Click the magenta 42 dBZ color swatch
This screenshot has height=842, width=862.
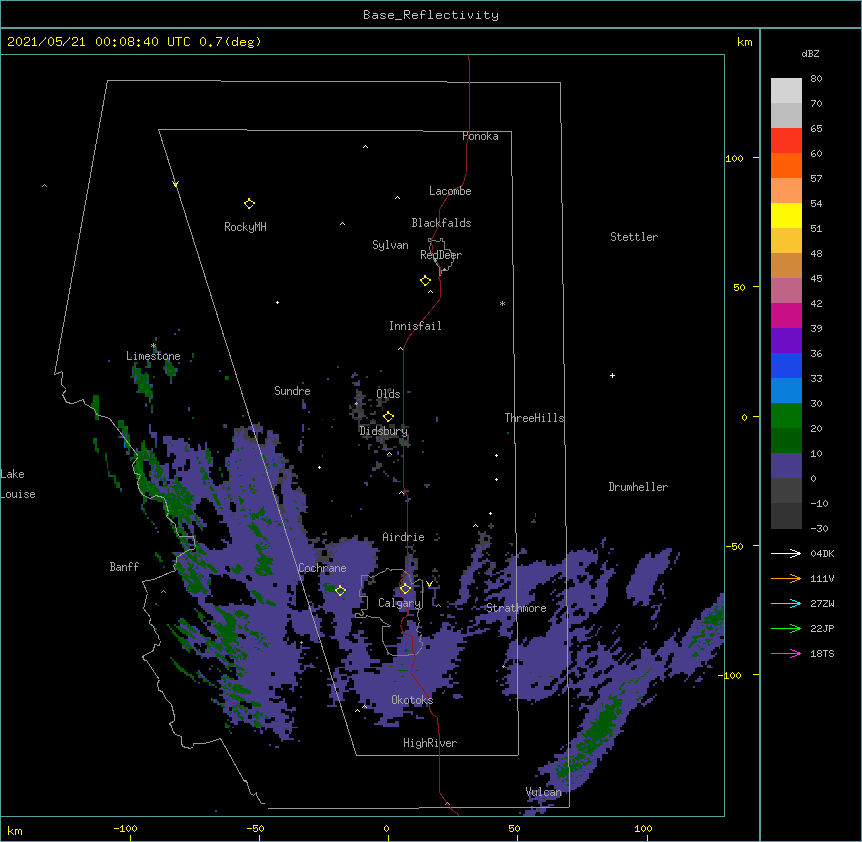pos(786,315)
